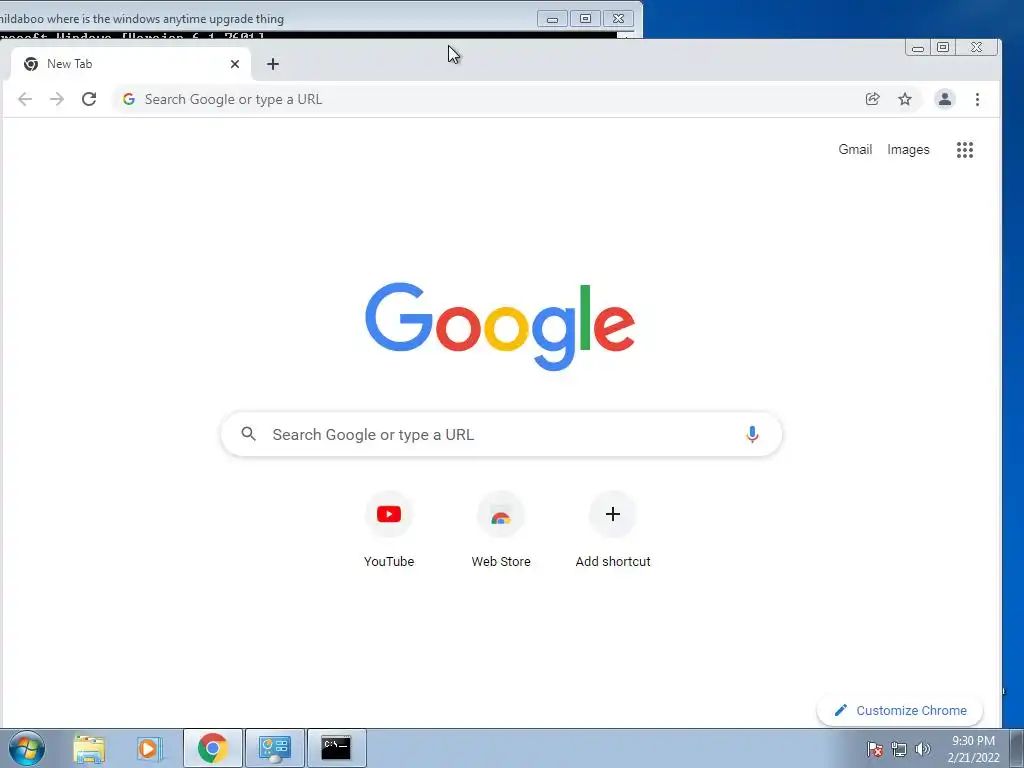Open the Control Panel taskbar item
This screenshot has height=768, width=1024.
[x=274, y=748]
